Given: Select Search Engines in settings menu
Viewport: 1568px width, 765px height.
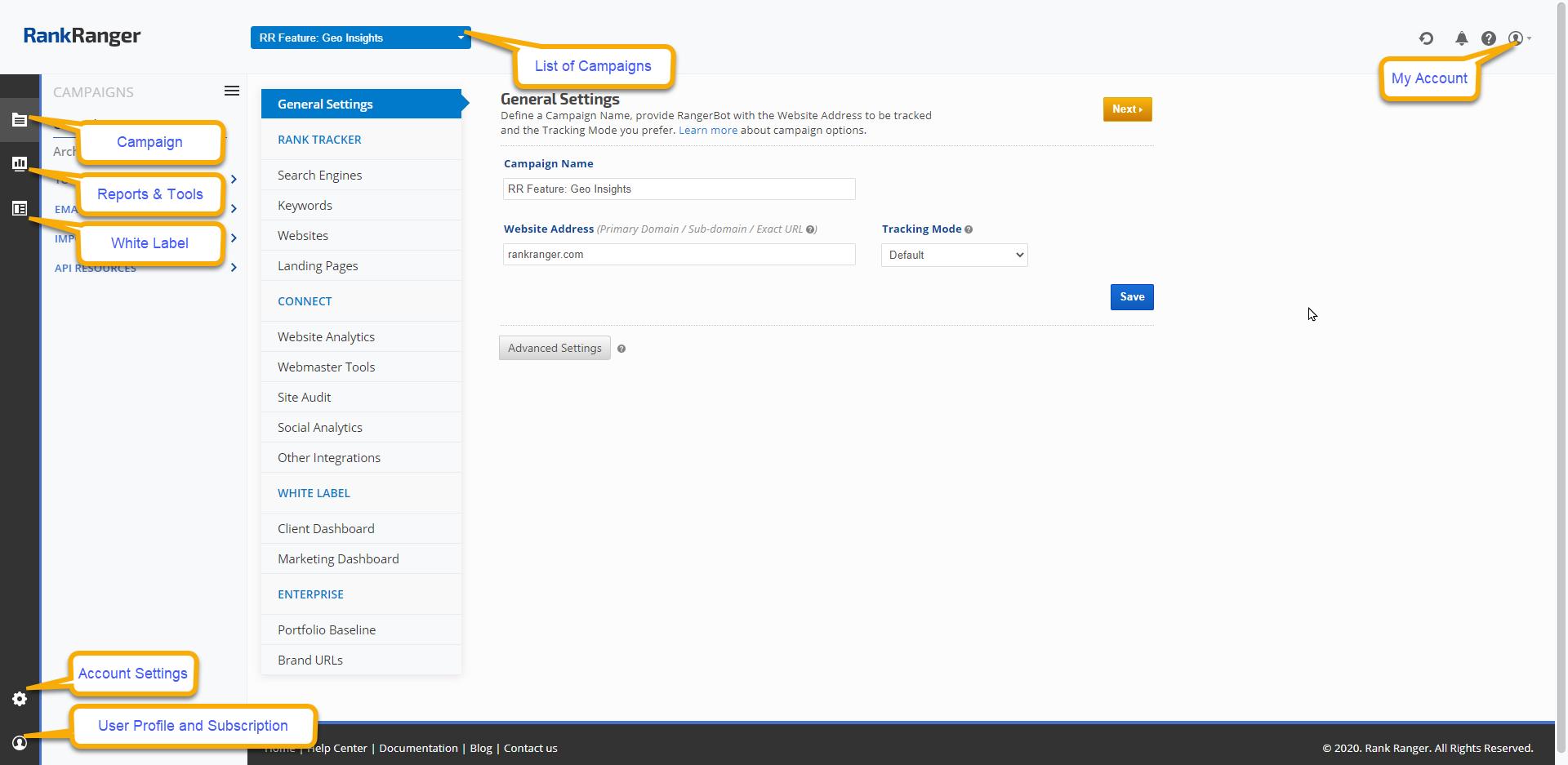Looking at the screenshot, I should coord(319,176).
